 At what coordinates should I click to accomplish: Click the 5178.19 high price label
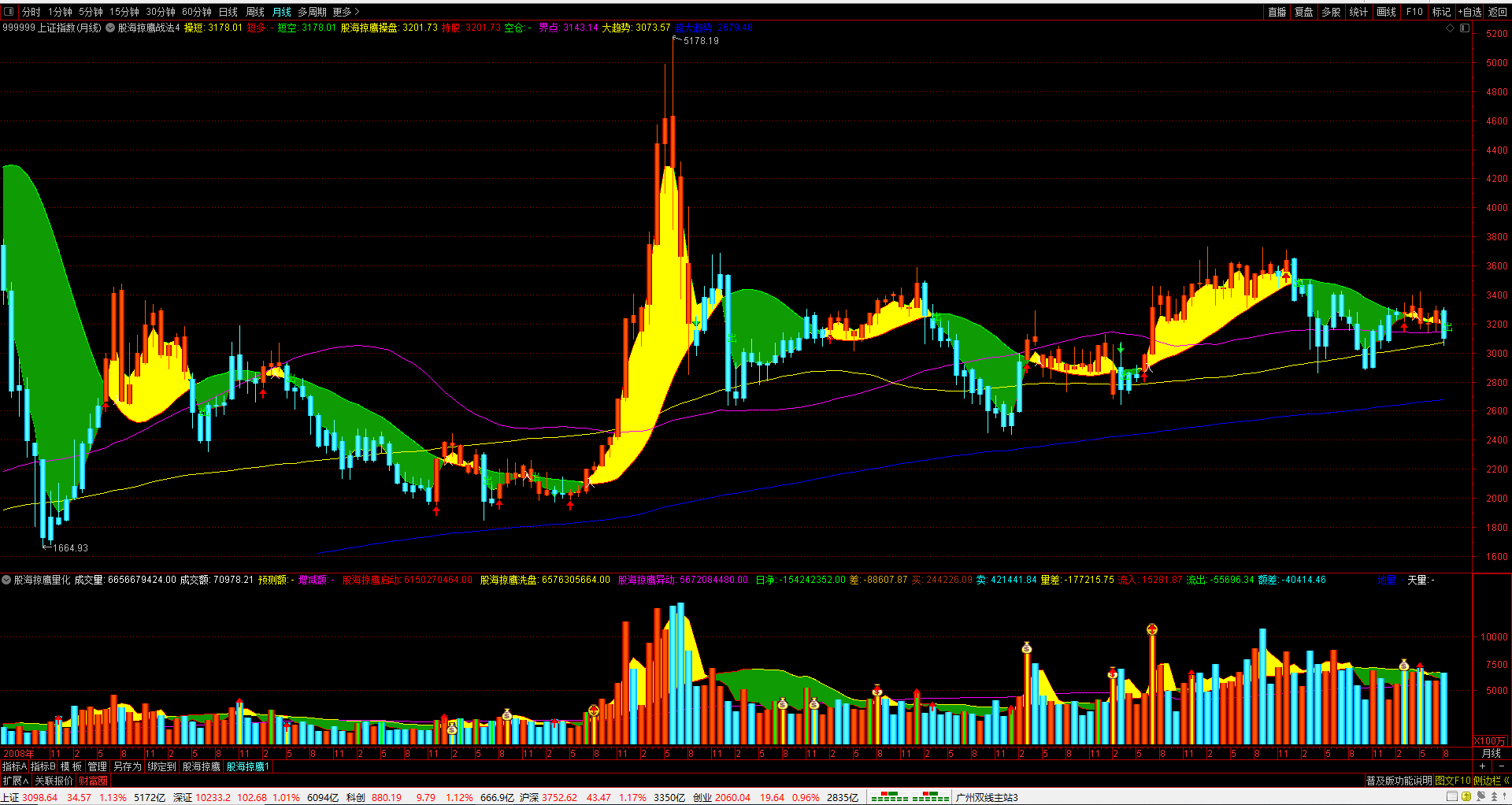point(701,41)
